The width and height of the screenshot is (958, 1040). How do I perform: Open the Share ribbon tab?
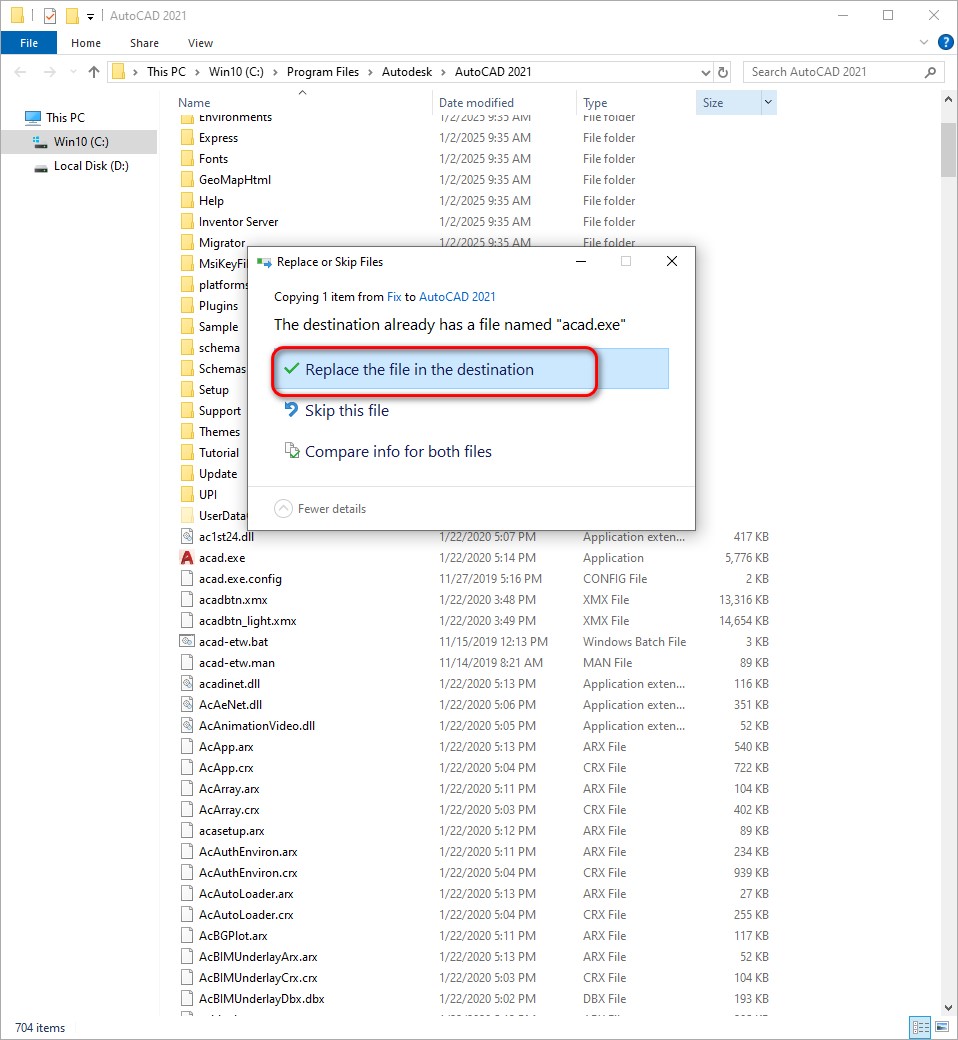tap(144, 43)
